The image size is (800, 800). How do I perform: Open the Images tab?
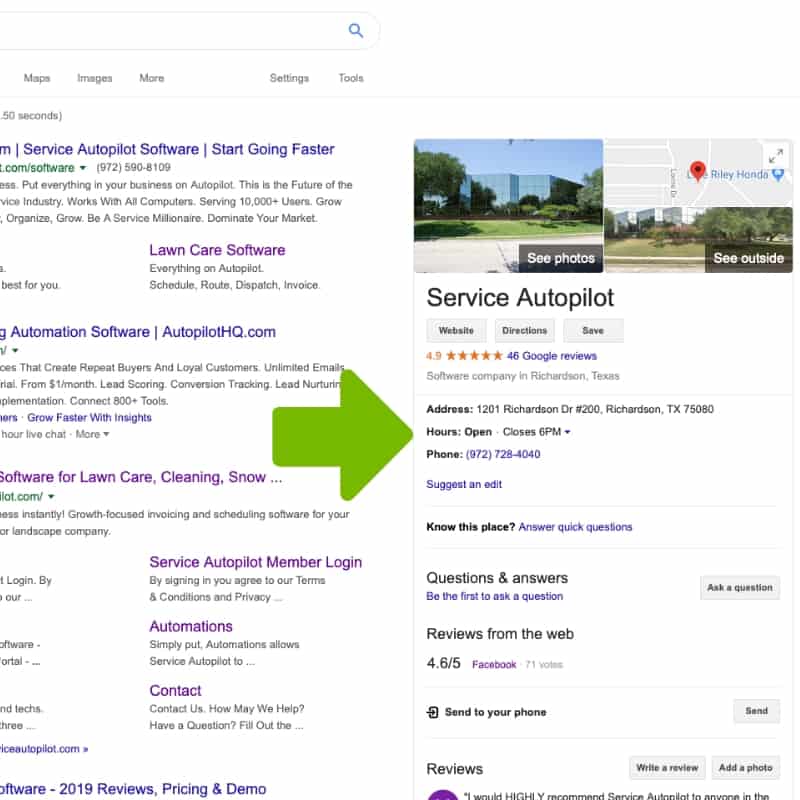[x=94, y=78]
